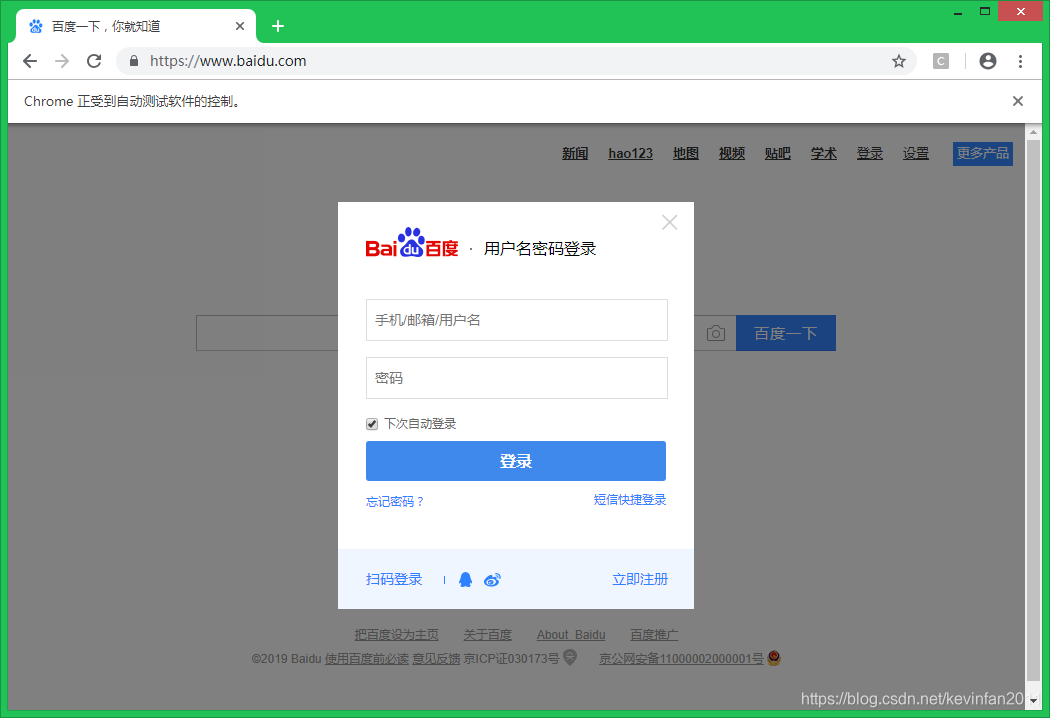Viewport: 1050px width, 718px height.
Task: Click the browser back arrow
Action: point(30,61)
